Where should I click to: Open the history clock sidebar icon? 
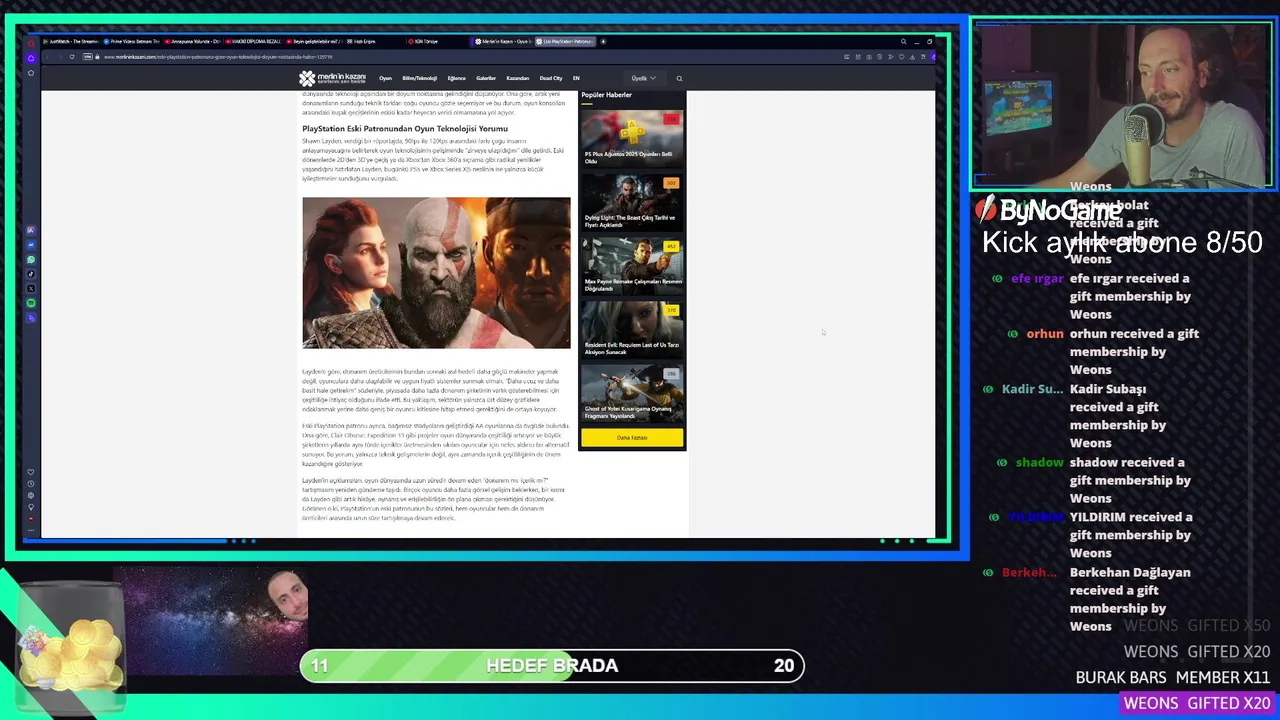(x=31, y=484)
